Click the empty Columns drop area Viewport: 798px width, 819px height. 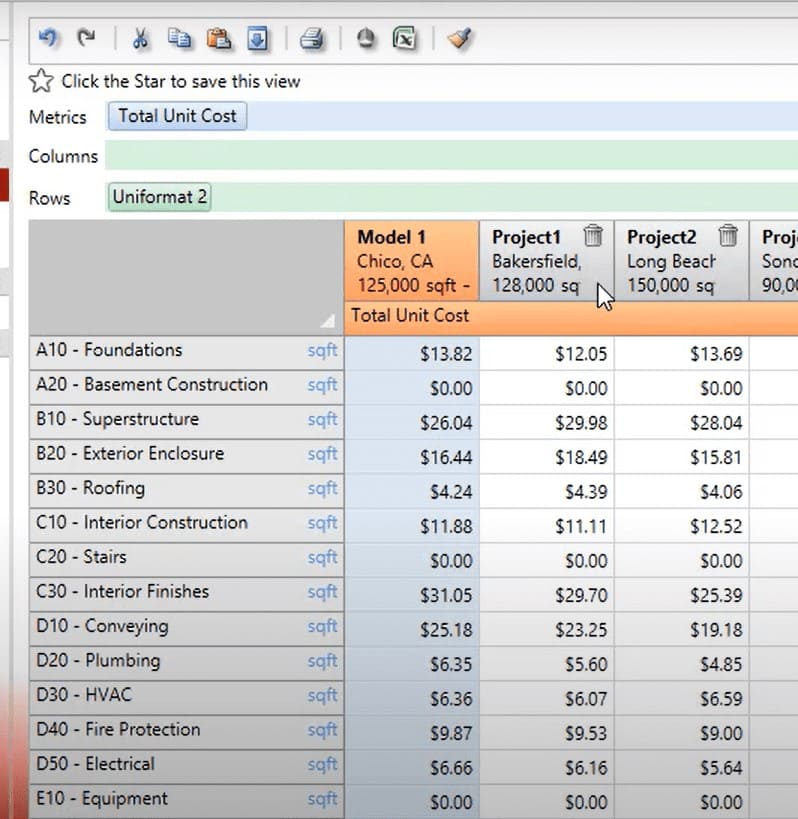click(x=450, y=156)
